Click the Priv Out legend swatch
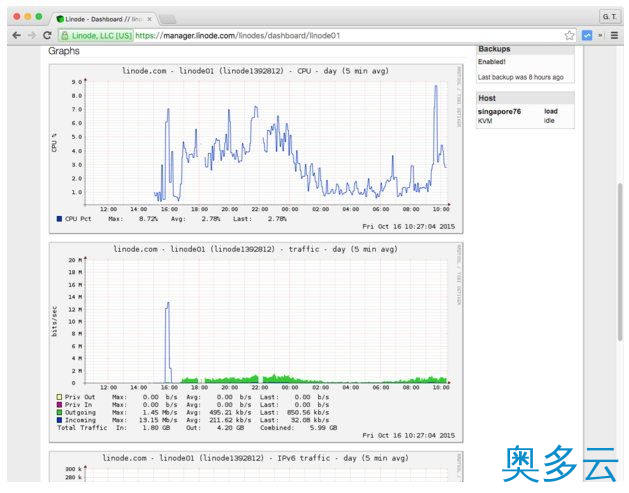The height and width of the screenshot is (493, 629). click(59, 397)
